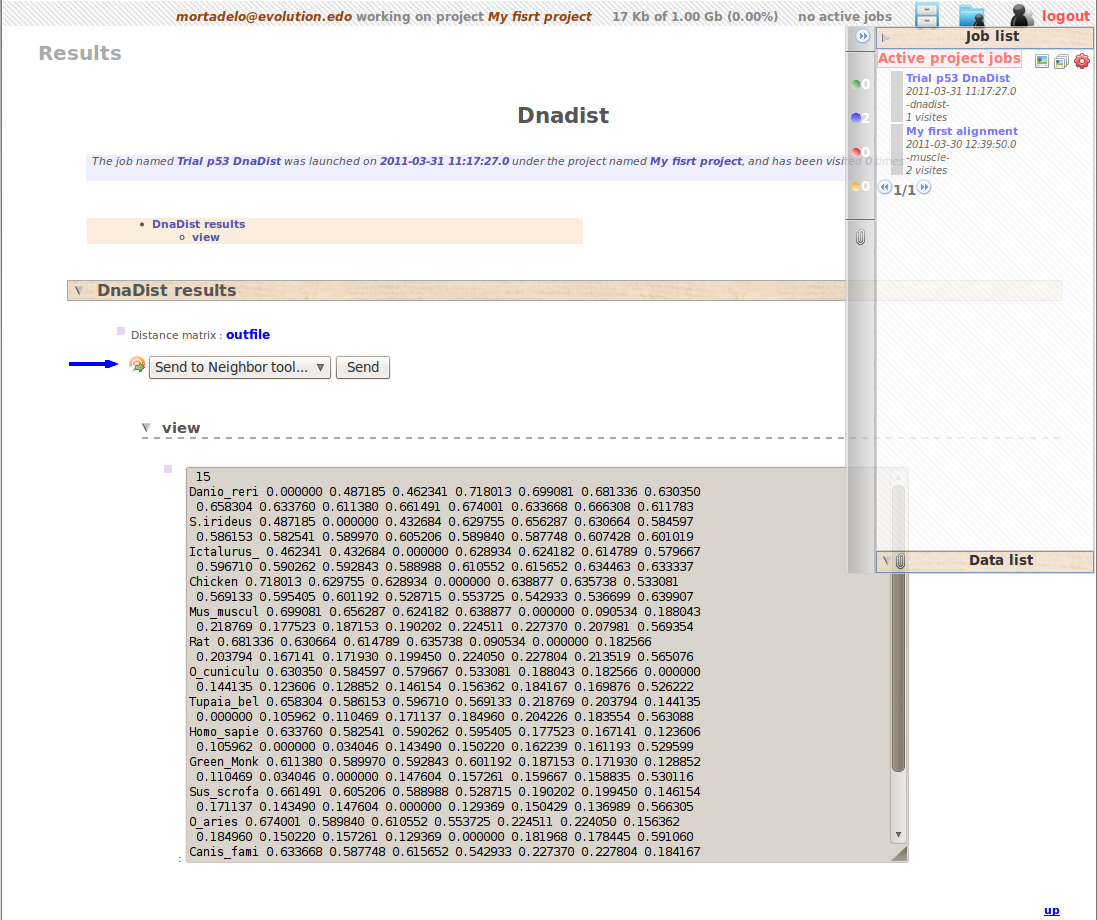Open the Send to Neighbor tool dropdown
This screenshot has width=1097, height=920.
pos(239,367)
